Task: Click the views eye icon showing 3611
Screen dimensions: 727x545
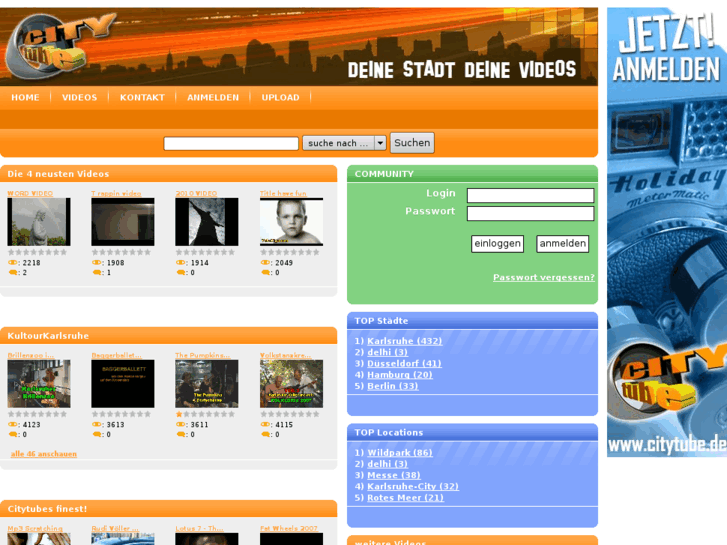Action: [x=180, y=424]
